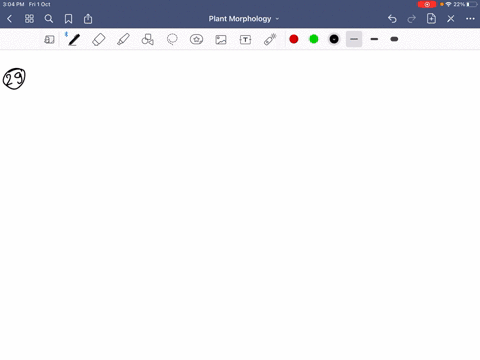Activate the Laser pointer tool

click(270, 39)
